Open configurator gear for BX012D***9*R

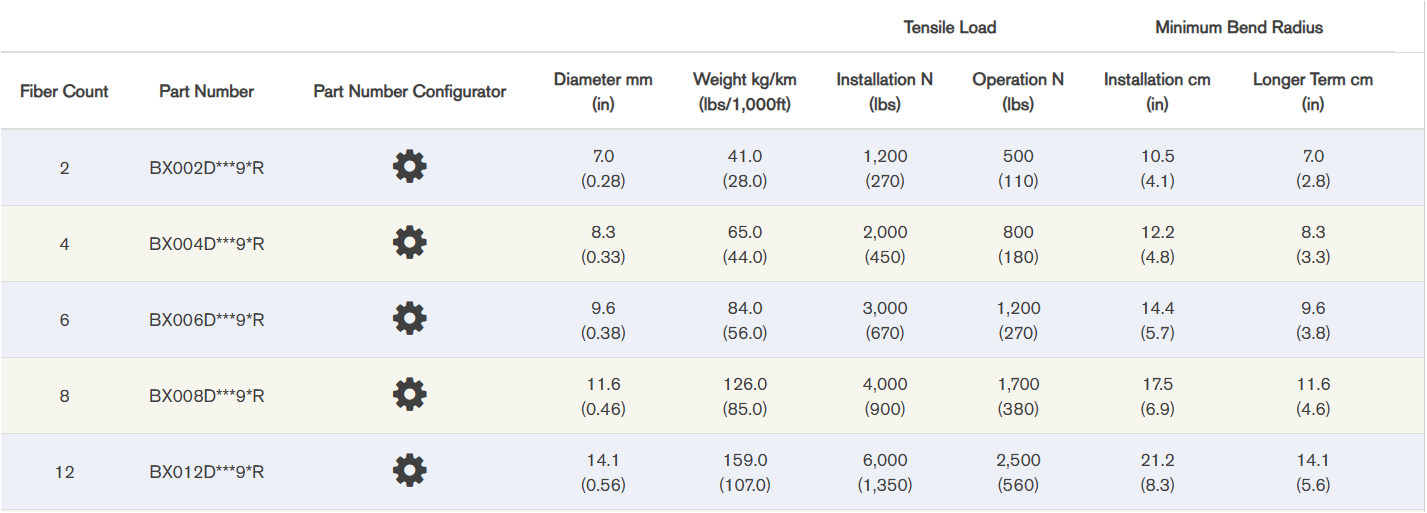(409, 470)
